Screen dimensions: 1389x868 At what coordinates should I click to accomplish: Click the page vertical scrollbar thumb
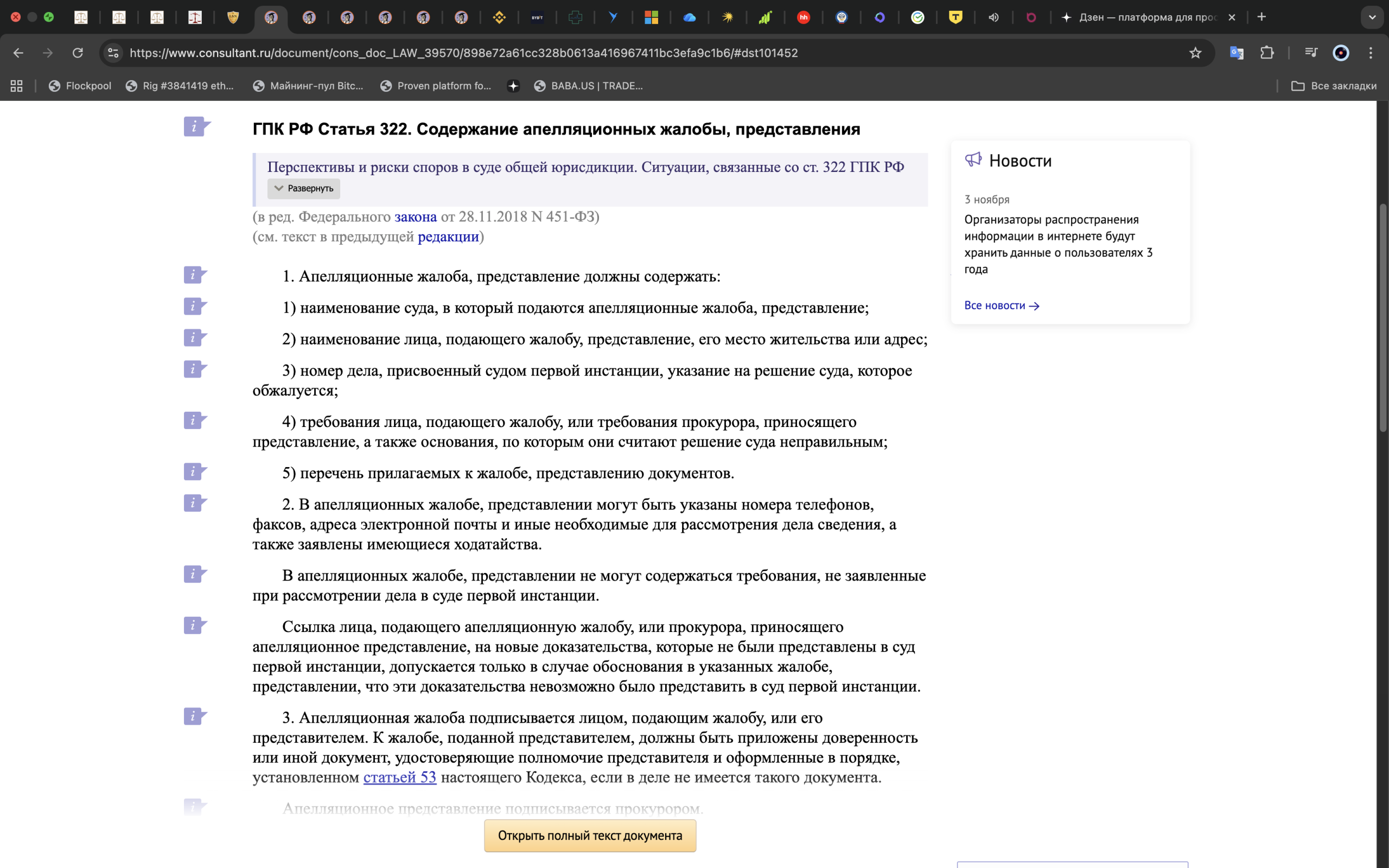pyautogui.click(x=1382, y=317)
